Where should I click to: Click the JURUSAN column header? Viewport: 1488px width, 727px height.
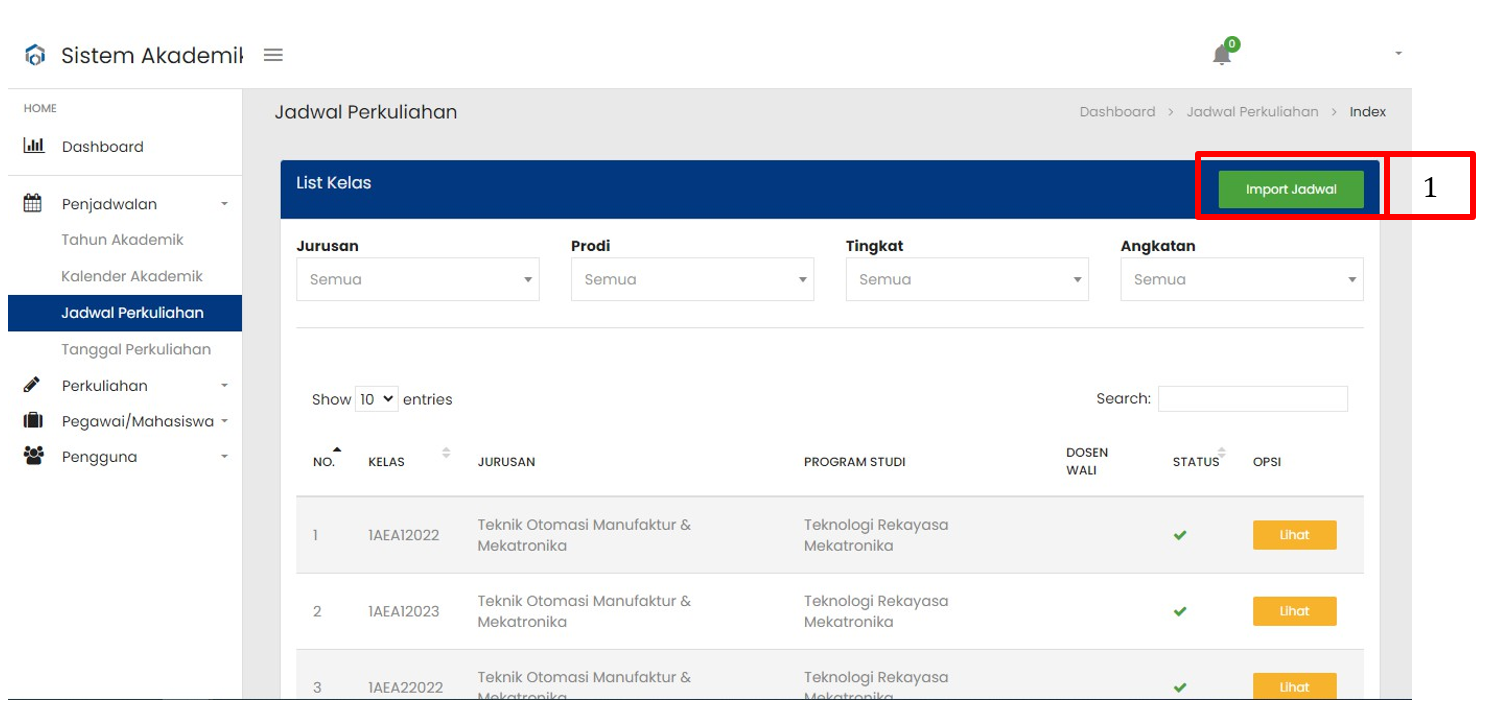pyautogui.click(x=506, y=462)
